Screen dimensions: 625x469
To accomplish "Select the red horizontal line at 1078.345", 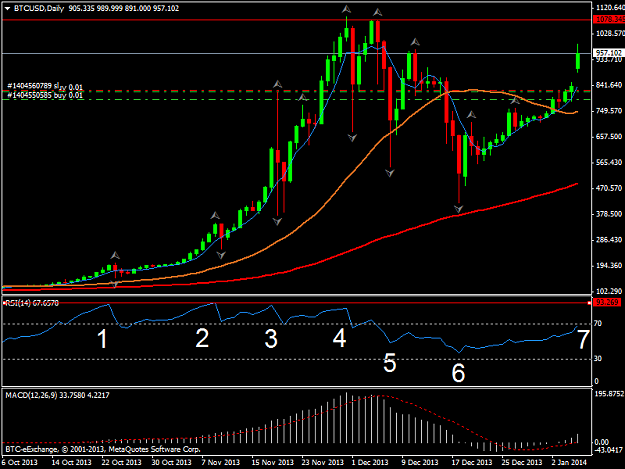I will point(297,20).
